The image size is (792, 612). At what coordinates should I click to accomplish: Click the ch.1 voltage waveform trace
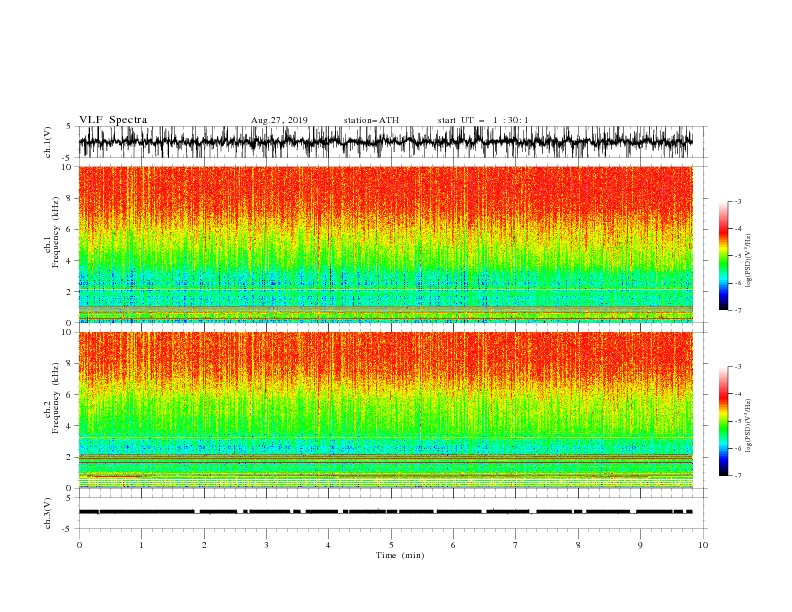pos(386,142)
